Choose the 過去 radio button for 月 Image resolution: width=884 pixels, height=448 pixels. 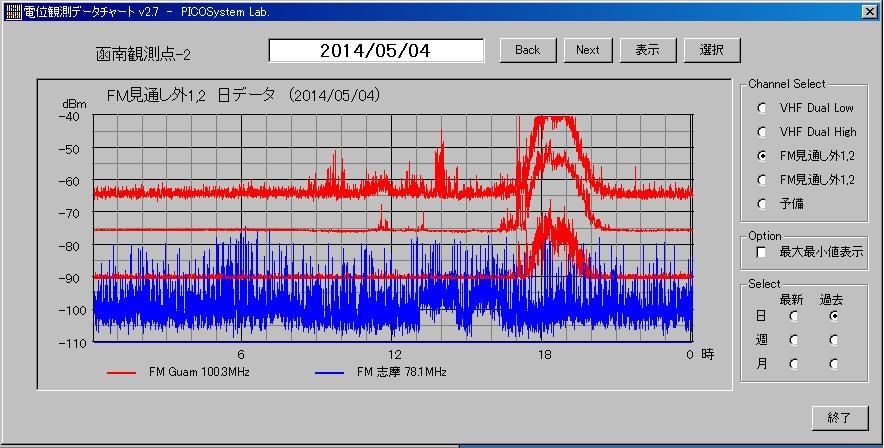coord(832,364)
